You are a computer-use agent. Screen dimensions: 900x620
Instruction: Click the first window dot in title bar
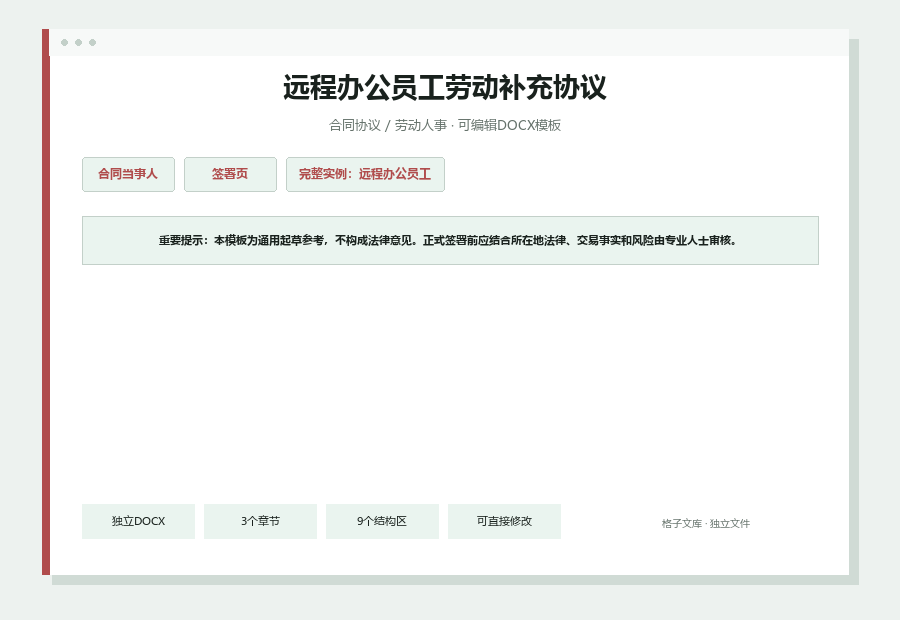pos(64,42)
